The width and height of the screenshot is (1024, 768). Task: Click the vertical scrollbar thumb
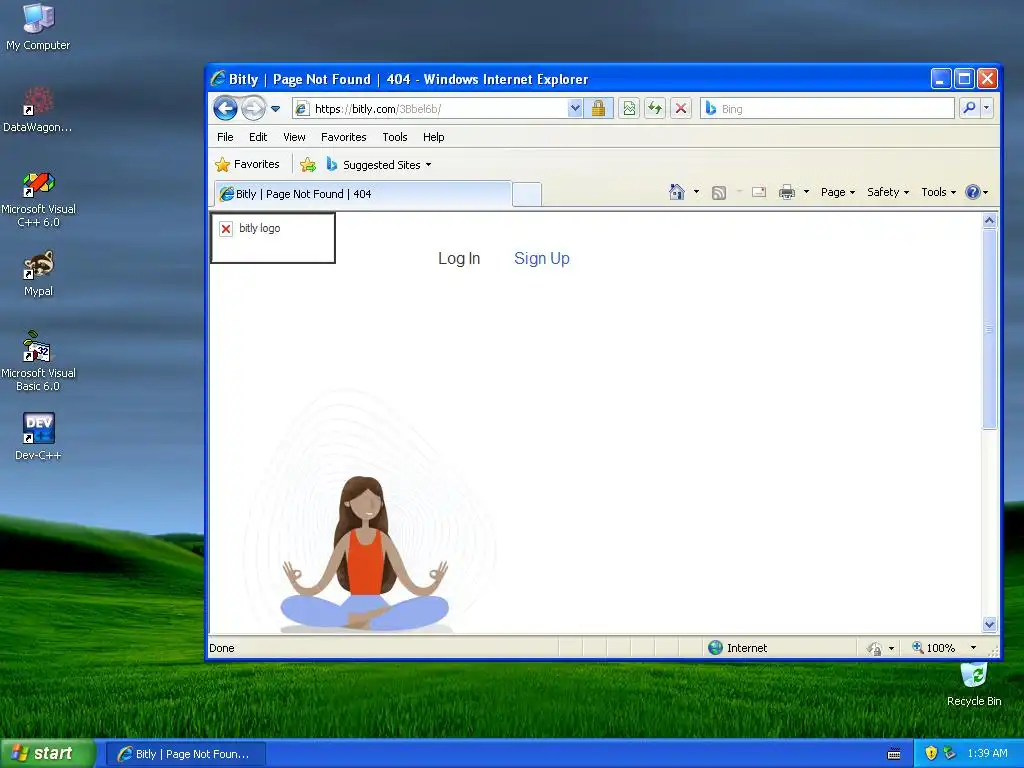989,328
